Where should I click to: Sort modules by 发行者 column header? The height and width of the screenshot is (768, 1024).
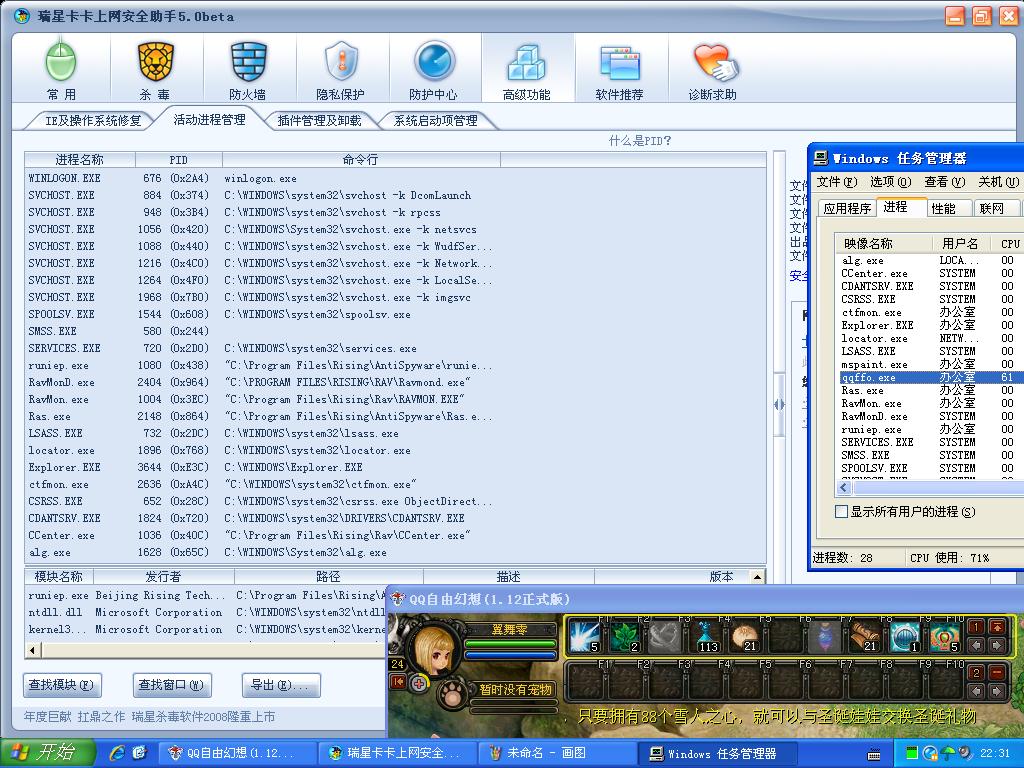(x=163, y=577)
